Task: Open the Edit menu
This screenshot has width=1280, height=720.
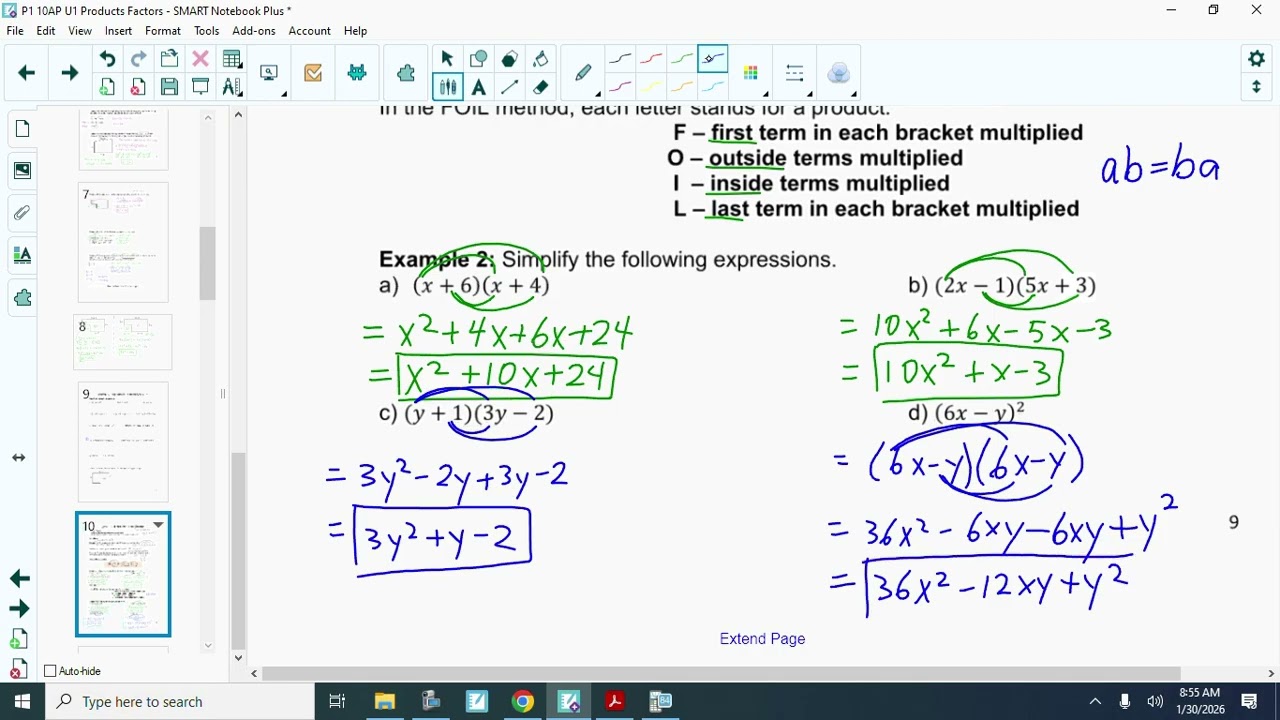Action: 46,31
